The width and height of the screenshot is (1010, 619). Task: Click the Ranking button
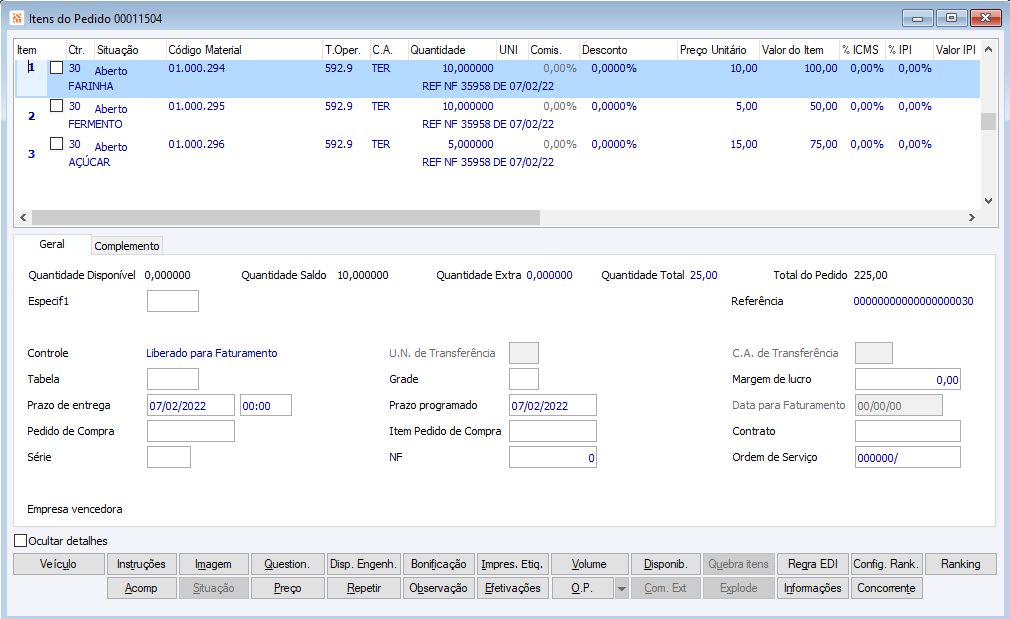point(961,564)
